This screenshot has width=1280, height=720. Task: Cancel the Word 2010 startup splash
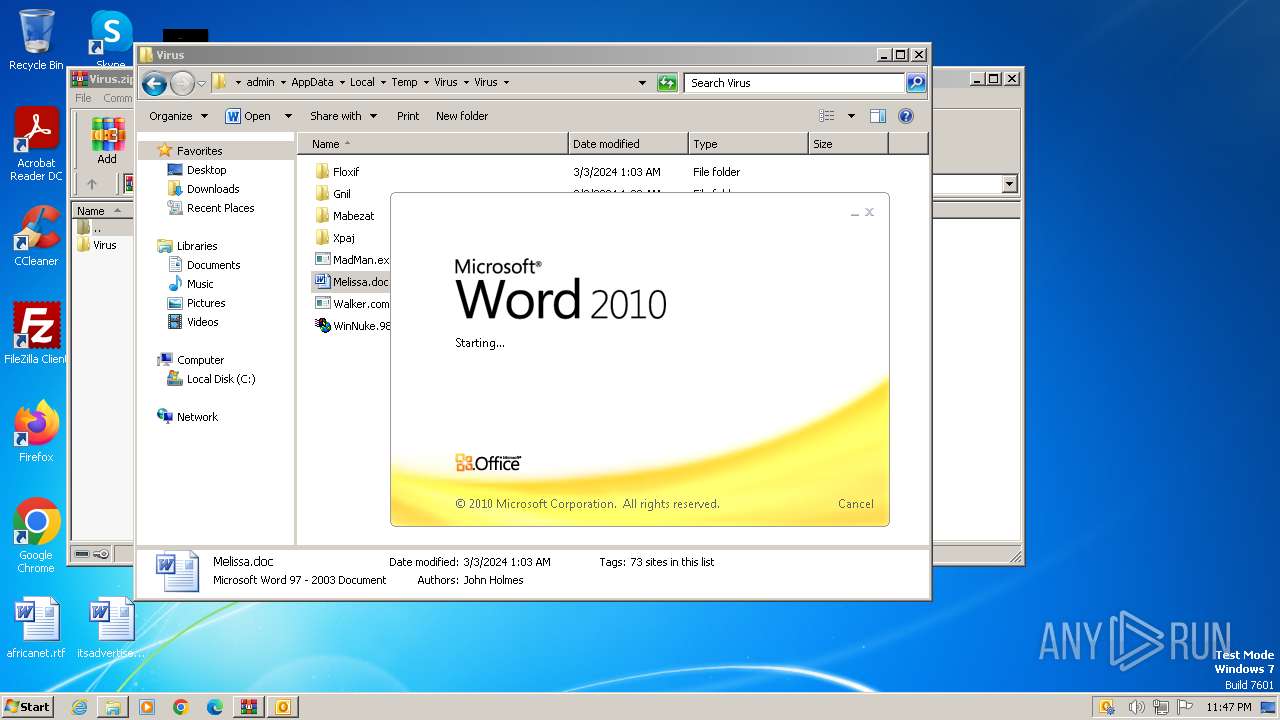tap(855, 504)
